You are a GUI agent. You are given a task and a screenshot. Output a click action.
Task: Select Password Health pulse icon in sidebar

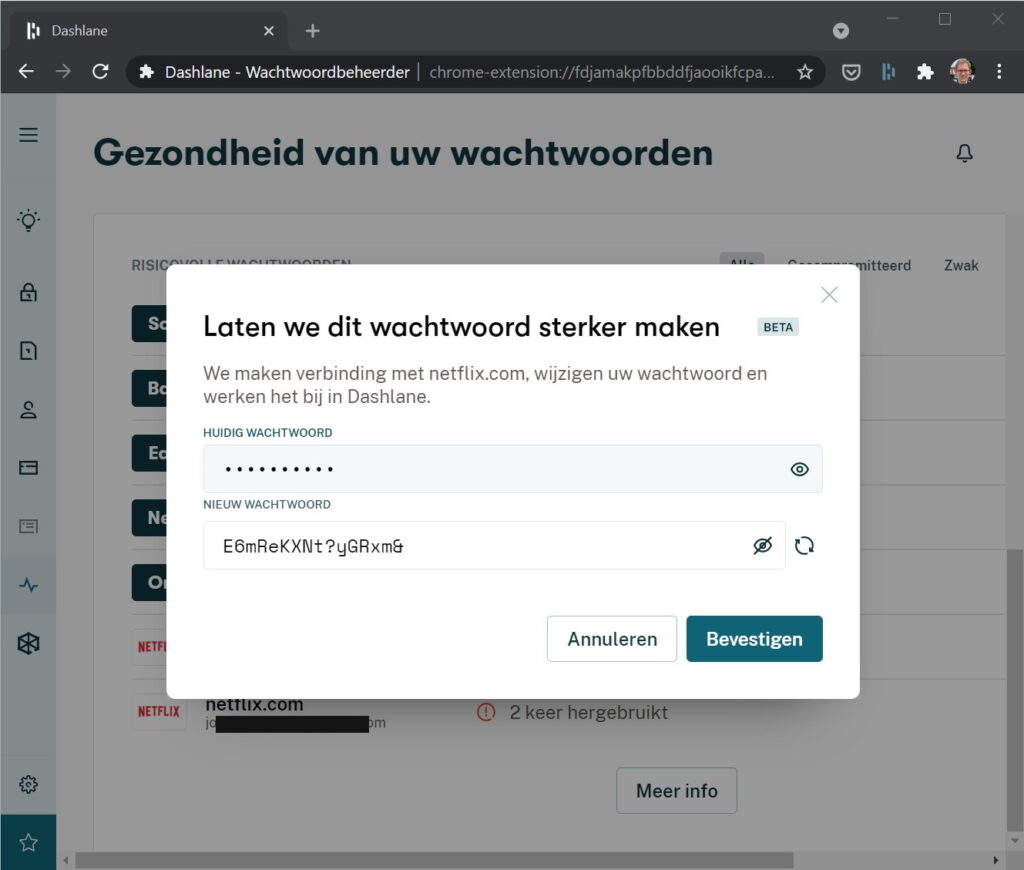[x=28, y=585]
